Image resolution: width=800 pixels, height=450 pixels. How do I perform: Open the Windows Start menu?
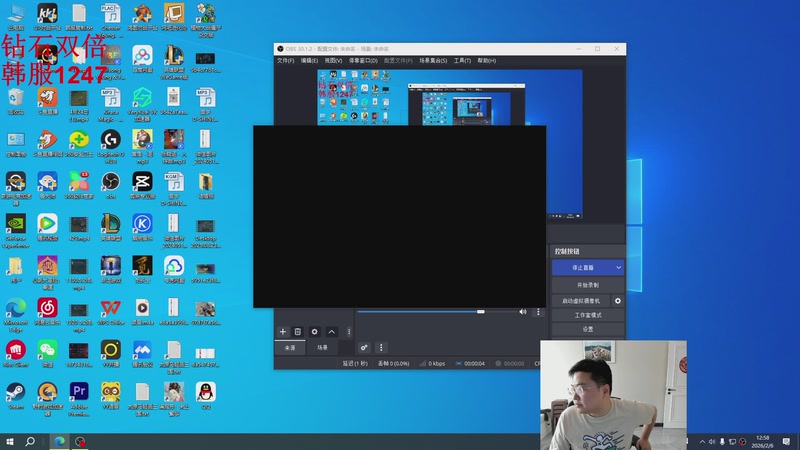tap(10, 441)
